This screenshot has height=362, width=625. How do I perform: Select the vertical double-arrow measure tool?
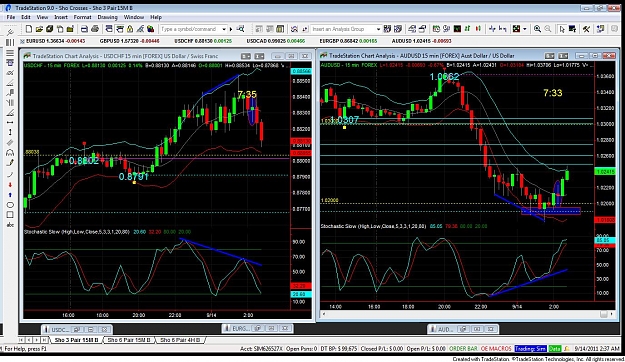pyautogui.click(x=10, y=132)
